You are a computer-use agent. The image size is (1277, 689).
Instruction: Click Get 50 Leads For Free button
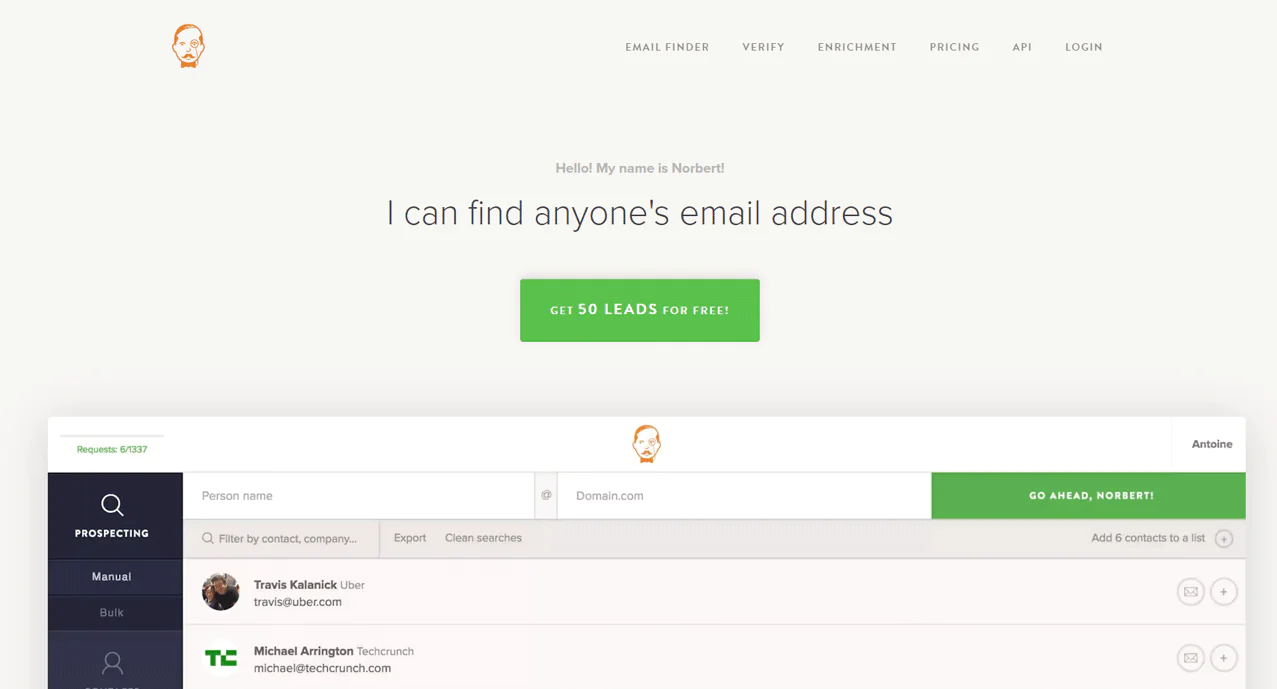coord(640,310)
